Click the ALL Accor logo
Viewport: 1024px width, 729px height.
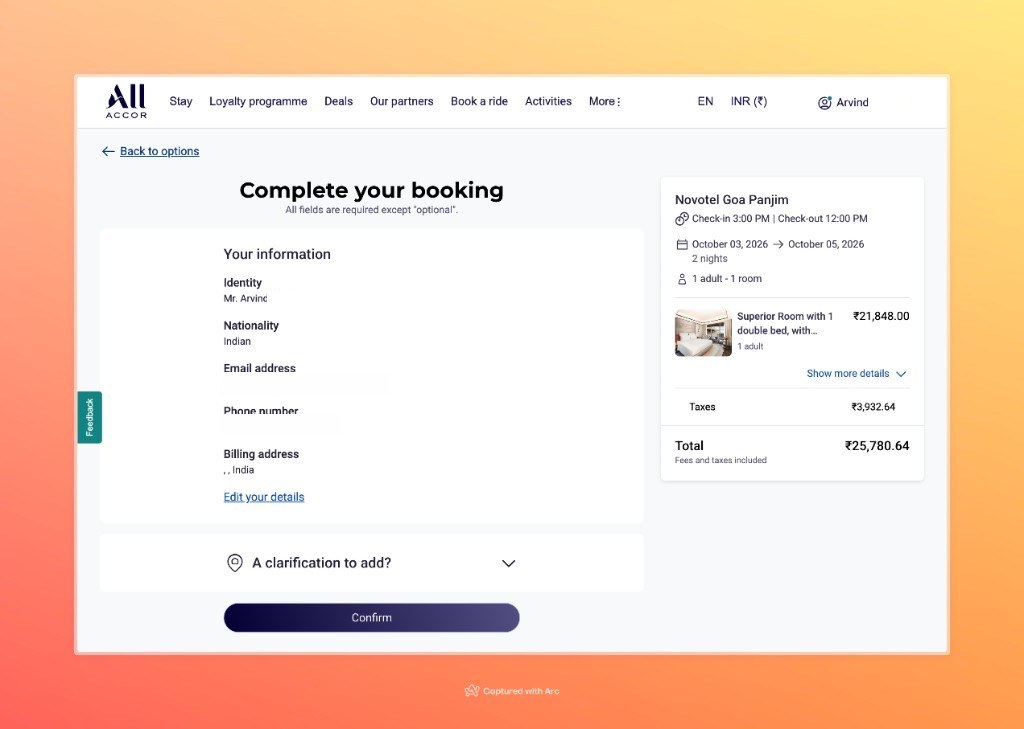coord(127,101)
